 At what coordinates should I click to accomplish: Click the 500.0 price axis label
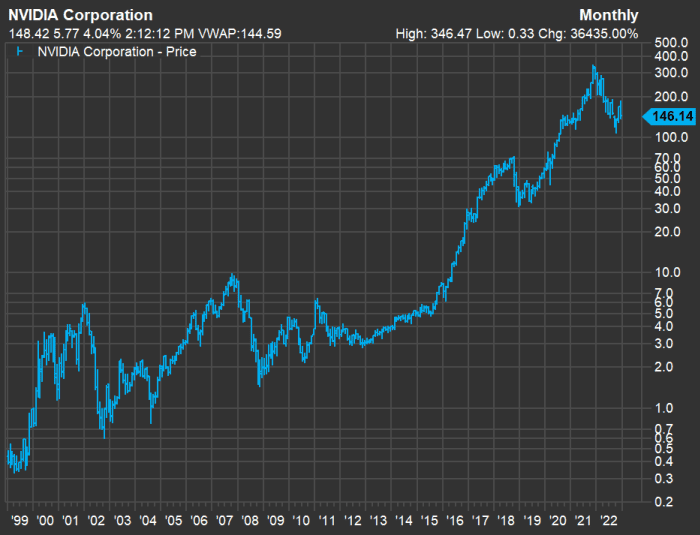pyautogui.click(x=671, y=43)
